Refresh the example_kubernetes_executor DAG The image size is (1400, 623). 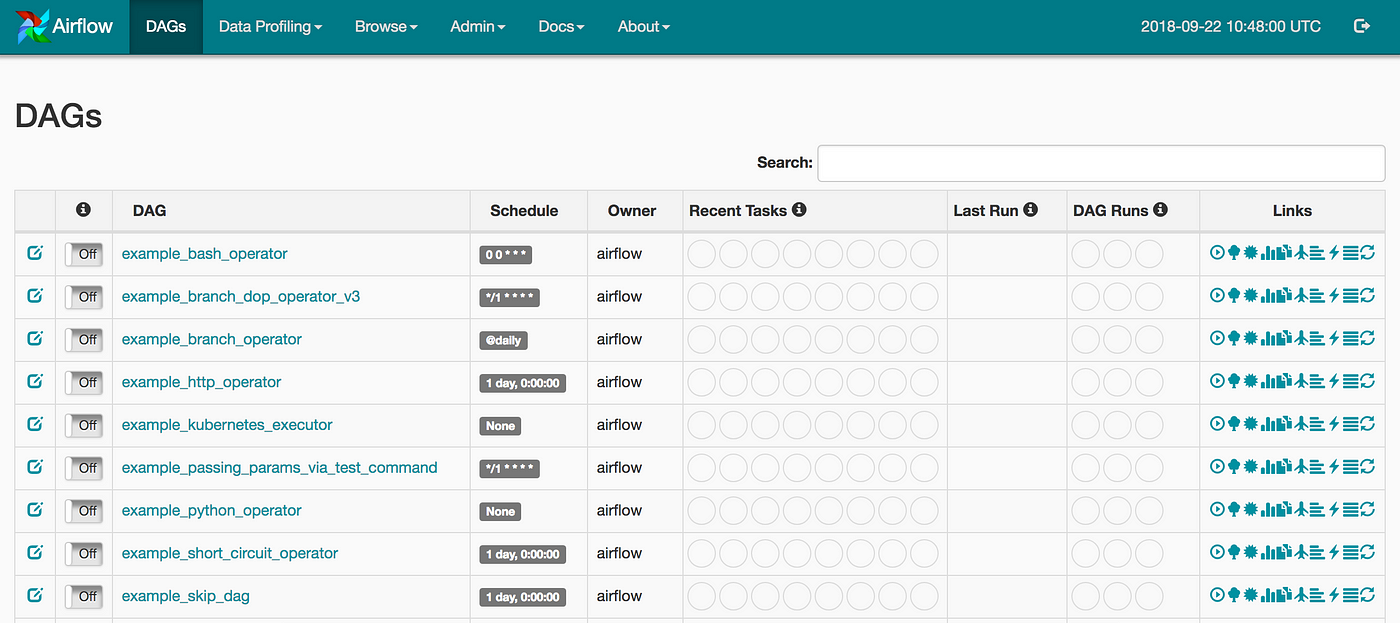click(x=1367, y=424)
